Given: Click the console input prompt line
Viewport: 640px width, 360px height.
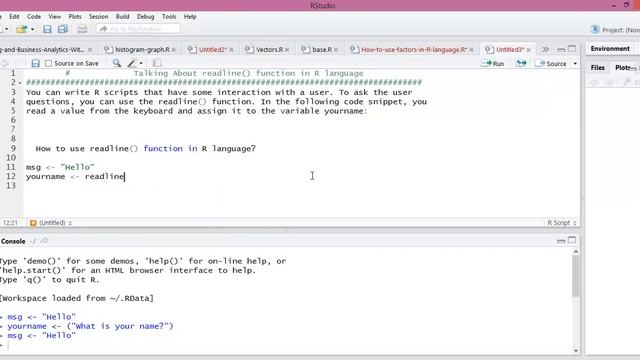Looking at the screenshot, I should point(286,345).
